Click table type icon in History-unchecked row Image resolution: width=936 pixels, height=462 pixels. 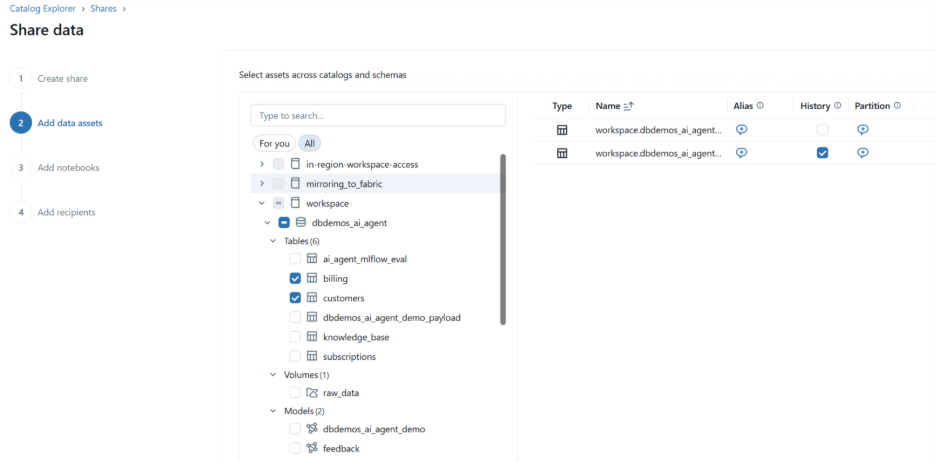[562, 130]
